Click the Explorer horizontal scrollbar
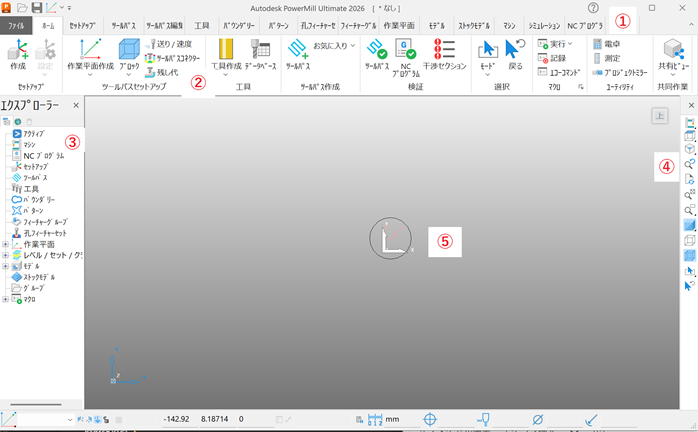Viewport: 698px width, 432px height. tap(36, 404)
